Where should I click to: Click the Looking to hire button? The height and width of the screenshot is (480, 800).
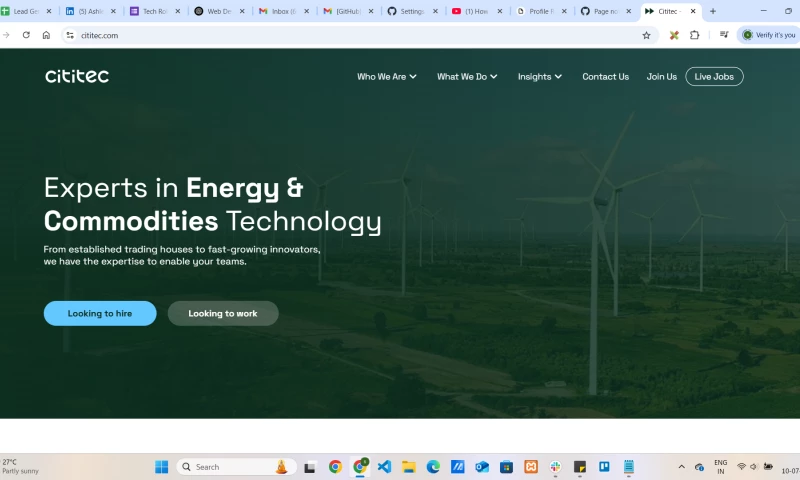point(100,313)
